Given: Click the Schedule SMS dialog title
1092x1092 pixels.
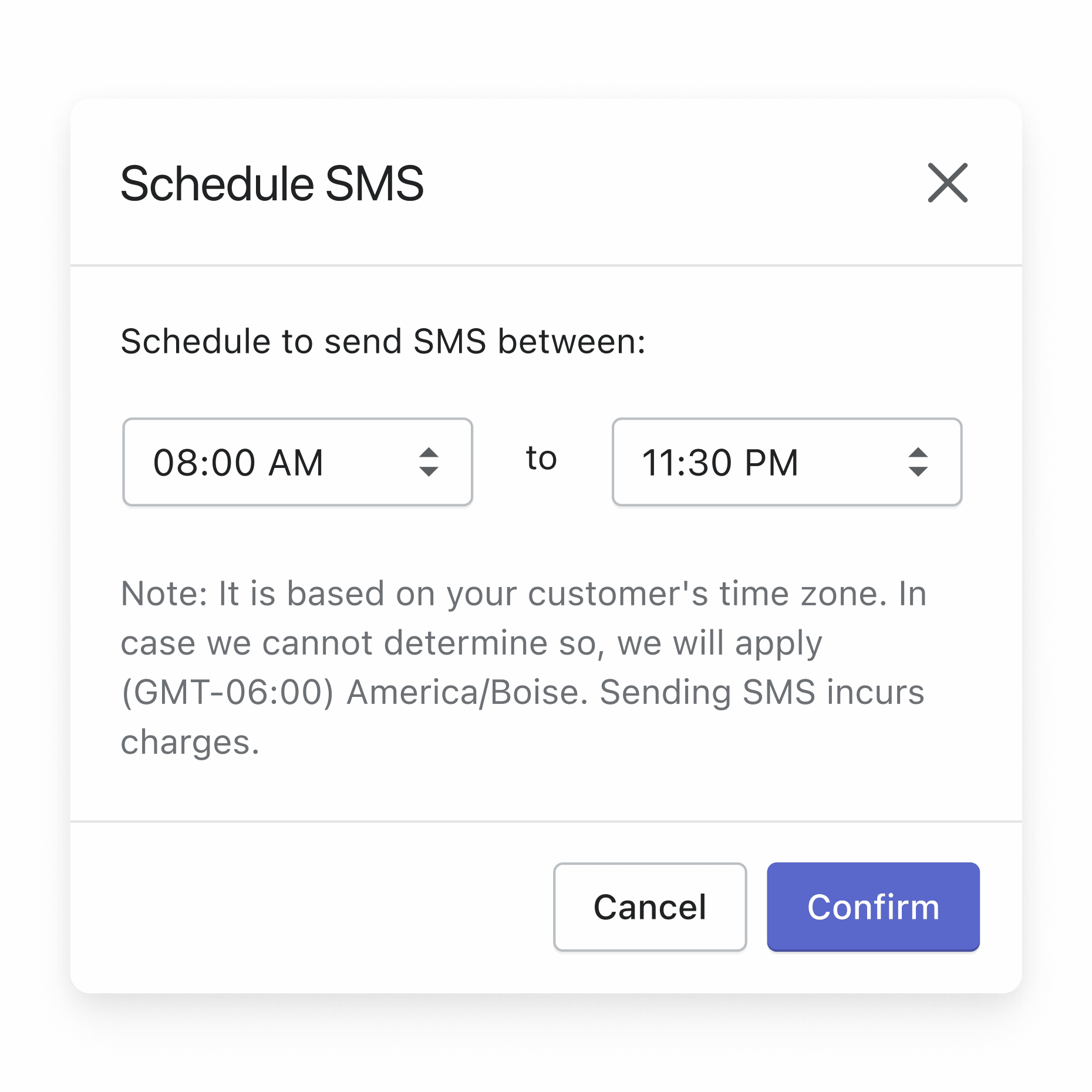Looking at the screenshot, I should [272, 184].
